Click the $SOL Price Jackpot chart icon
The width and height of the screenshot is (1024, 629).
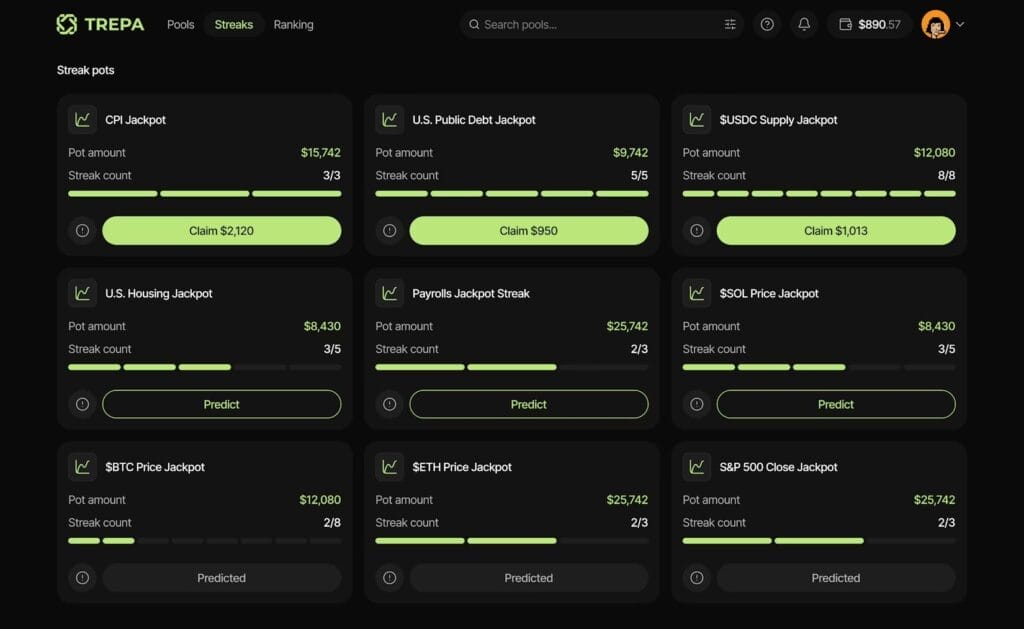click(x=697, y=293)
